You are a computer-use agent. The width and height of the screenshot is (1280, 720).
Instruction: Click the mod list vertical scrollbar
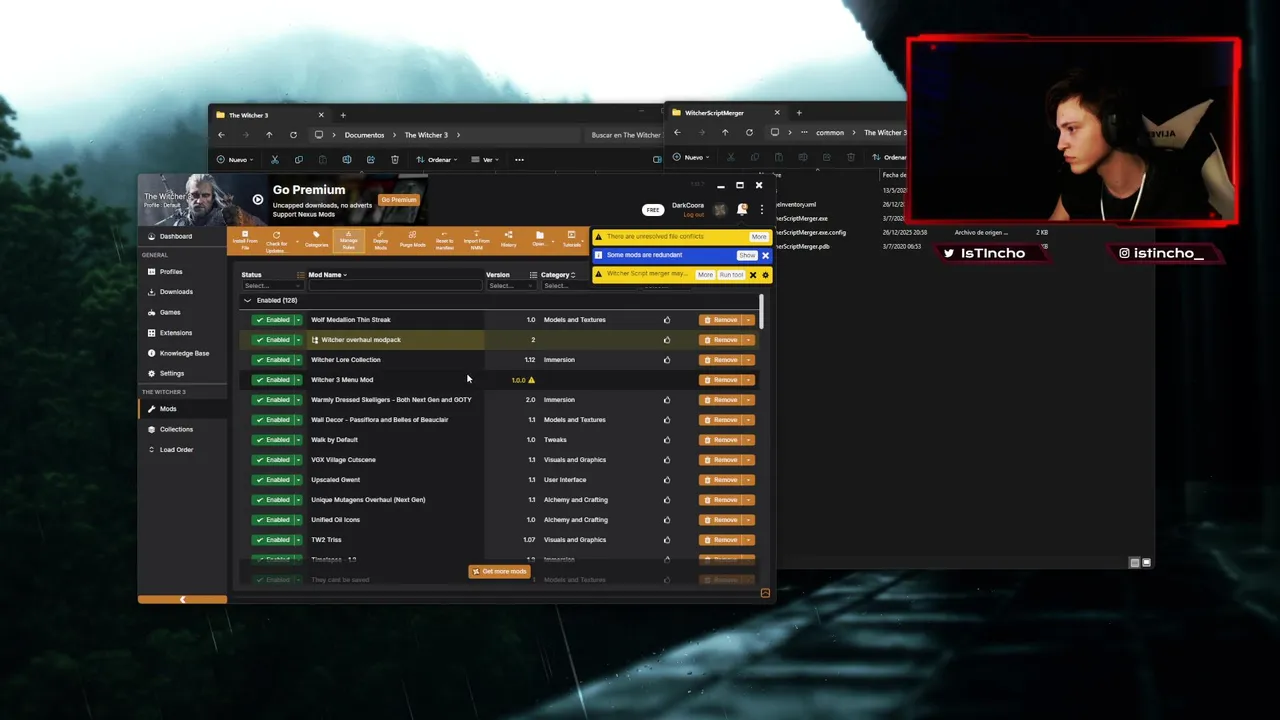click(761, 312)
